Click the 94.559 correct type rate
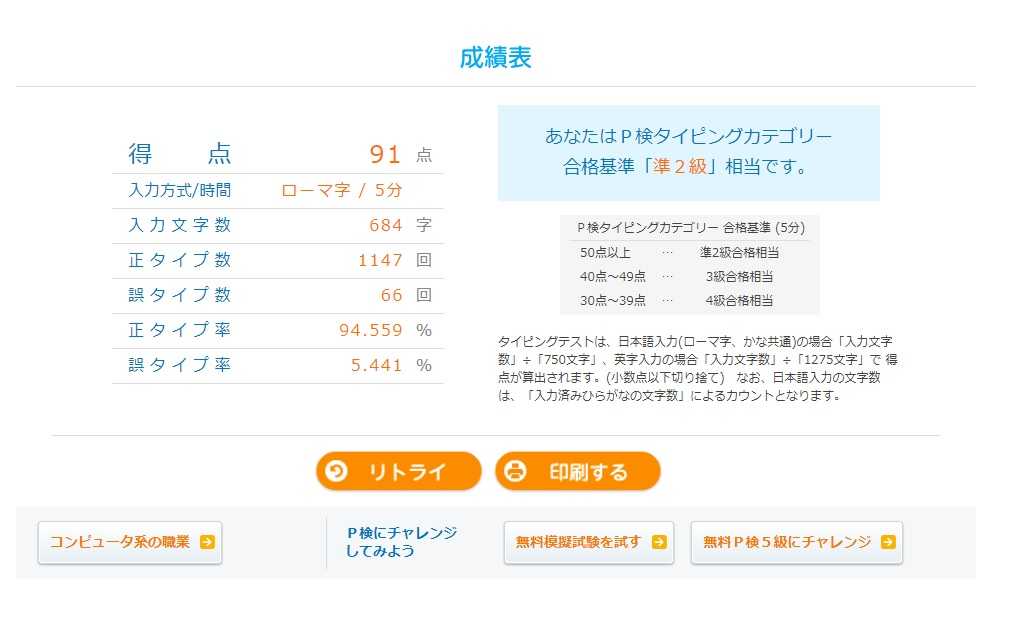The width and height of the screenshot is (1033, 641). tap(371, 330)
